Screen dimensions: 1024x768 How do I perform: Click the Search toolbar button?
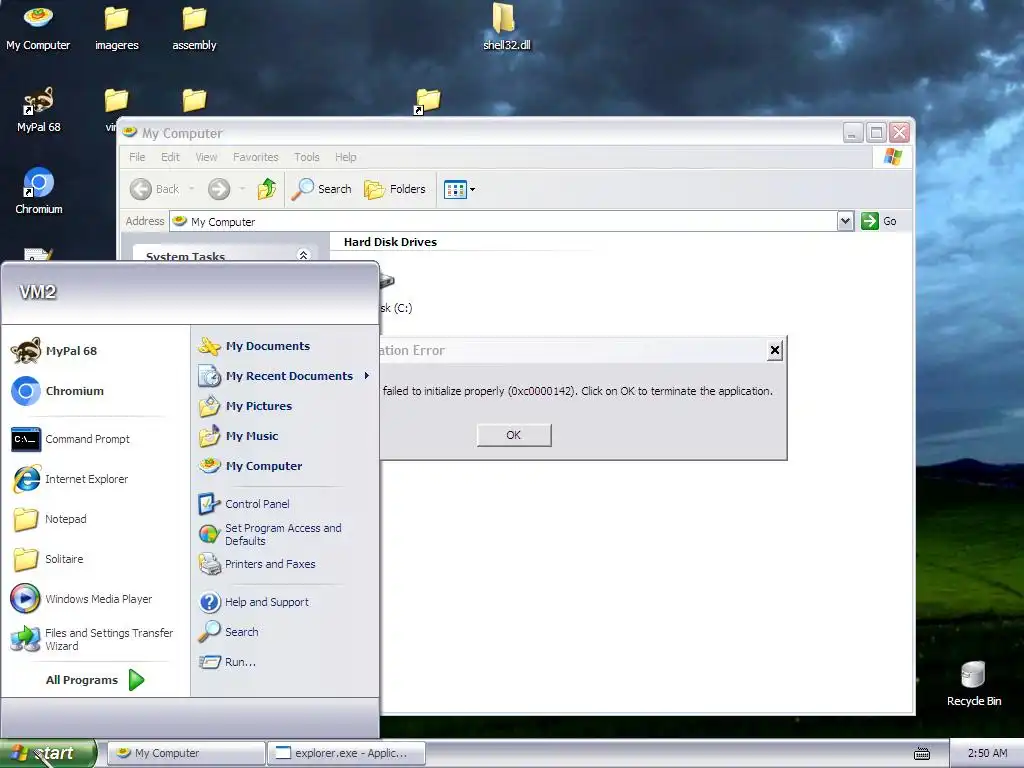pyautogui.click(x=321, y=189)
